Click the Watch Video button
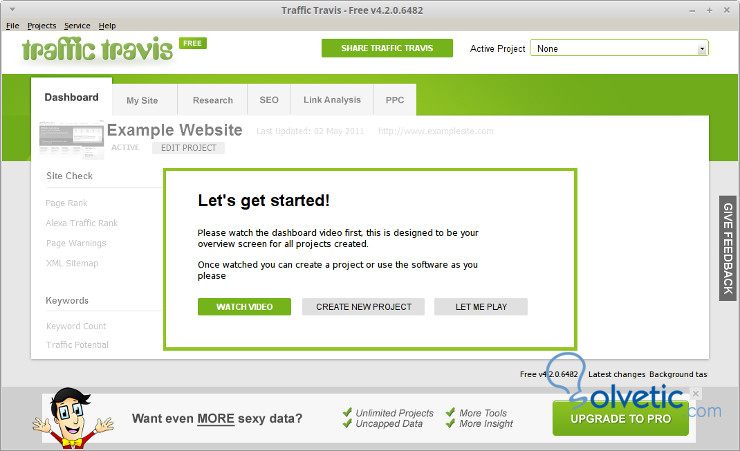 click(244, 307)
